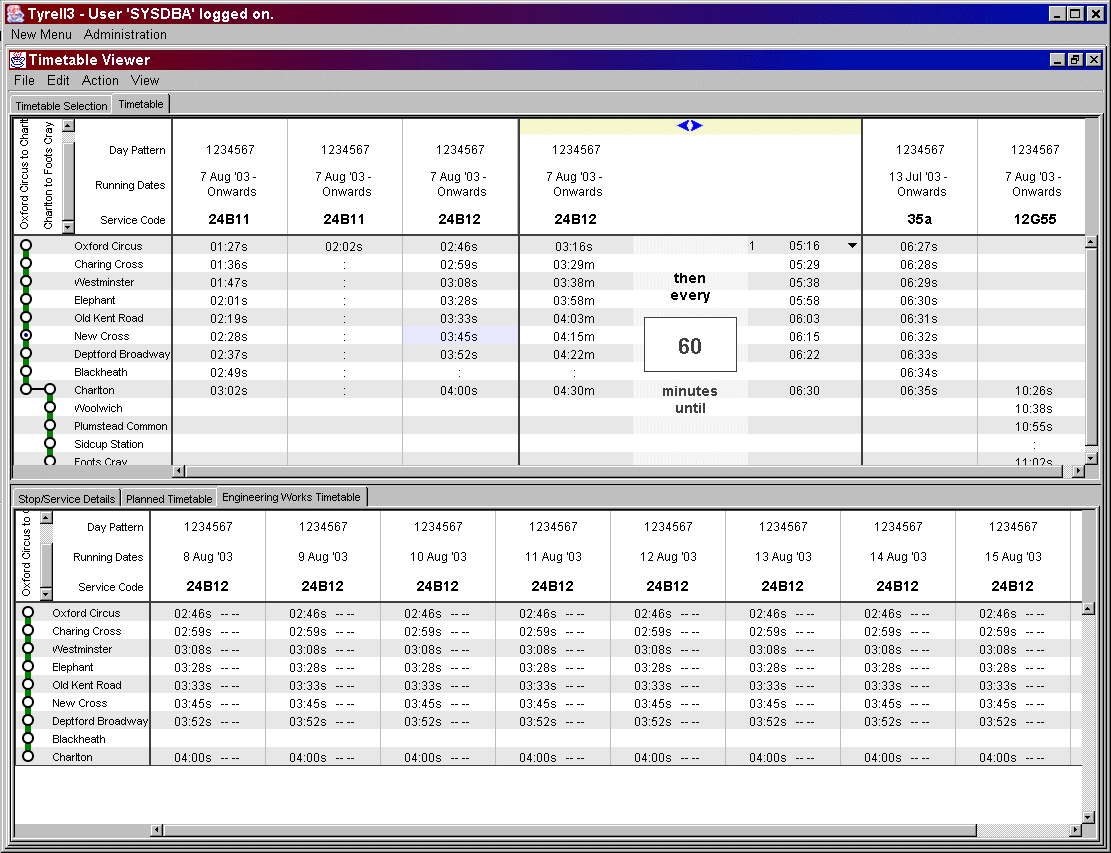This screenshot has height=853, width=1111.
Task: Select Plumstead Common stop node
Action: [x=50, y=425]
